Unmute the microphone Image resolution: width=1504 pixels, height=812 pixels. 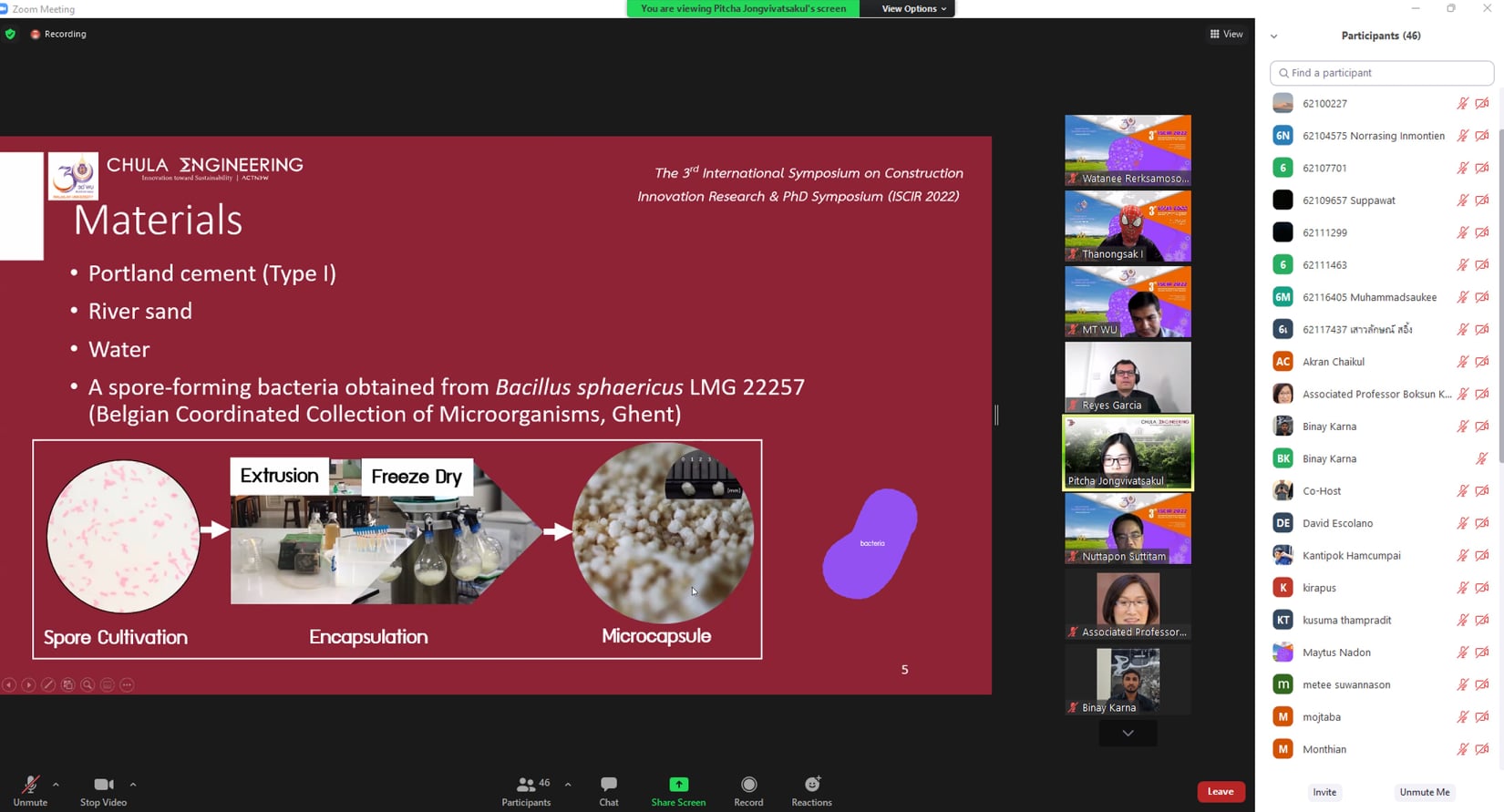pos(30,786)
